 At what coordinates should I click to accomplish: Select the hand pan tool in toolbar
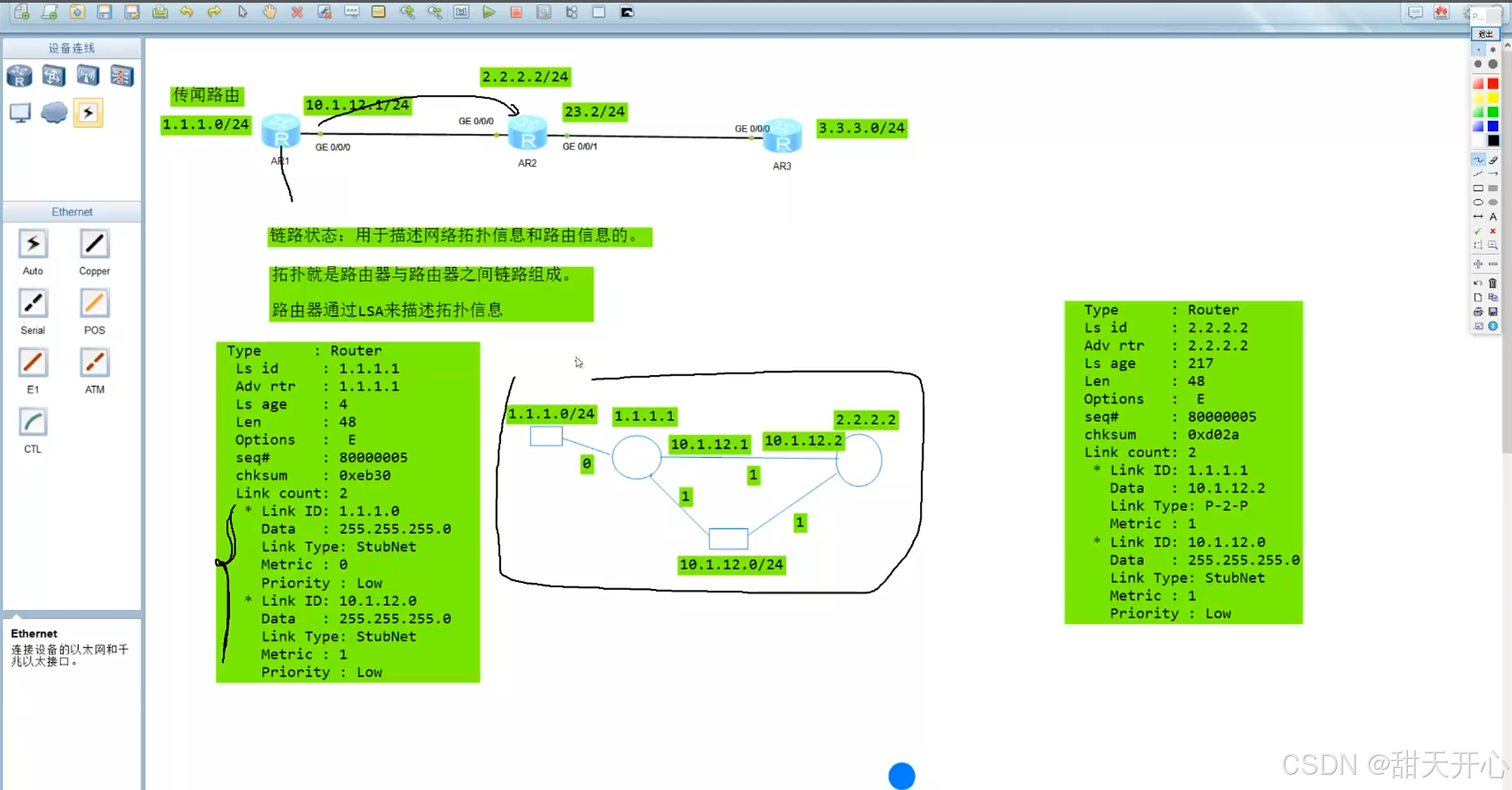269,12
